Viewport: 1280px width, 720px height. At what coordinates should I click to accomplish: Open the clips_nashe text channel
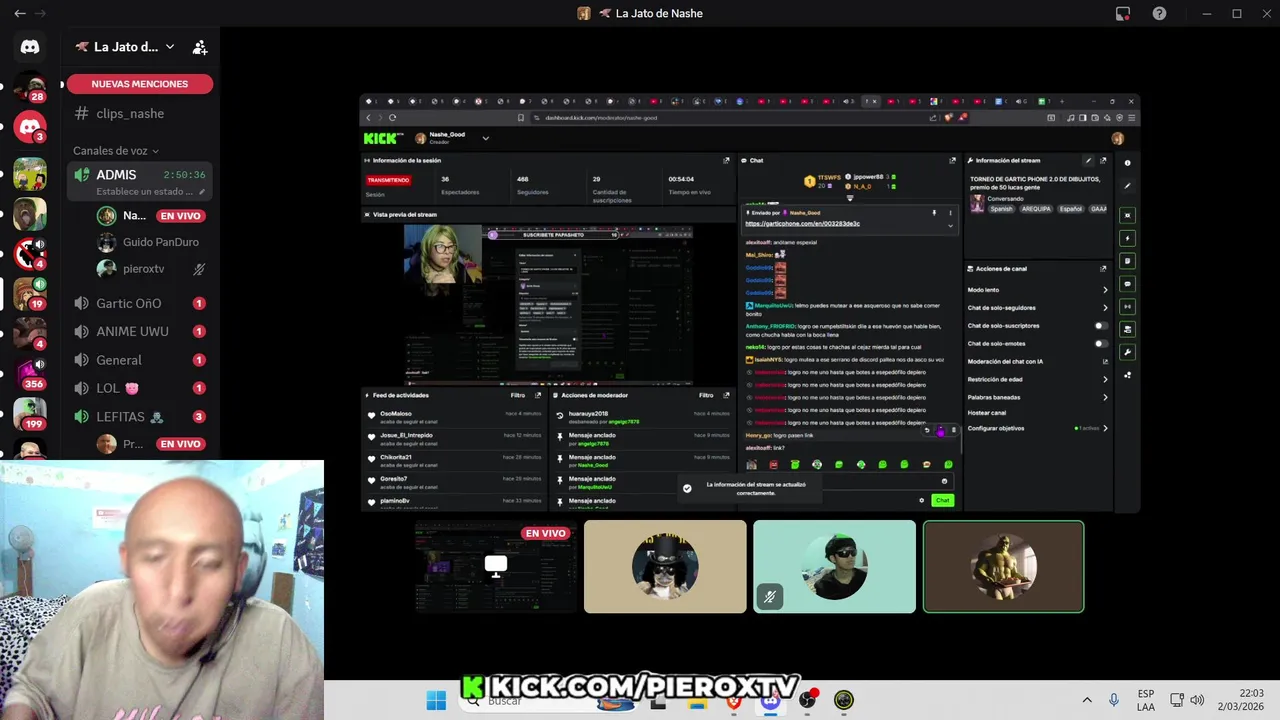tap(139, 113)
